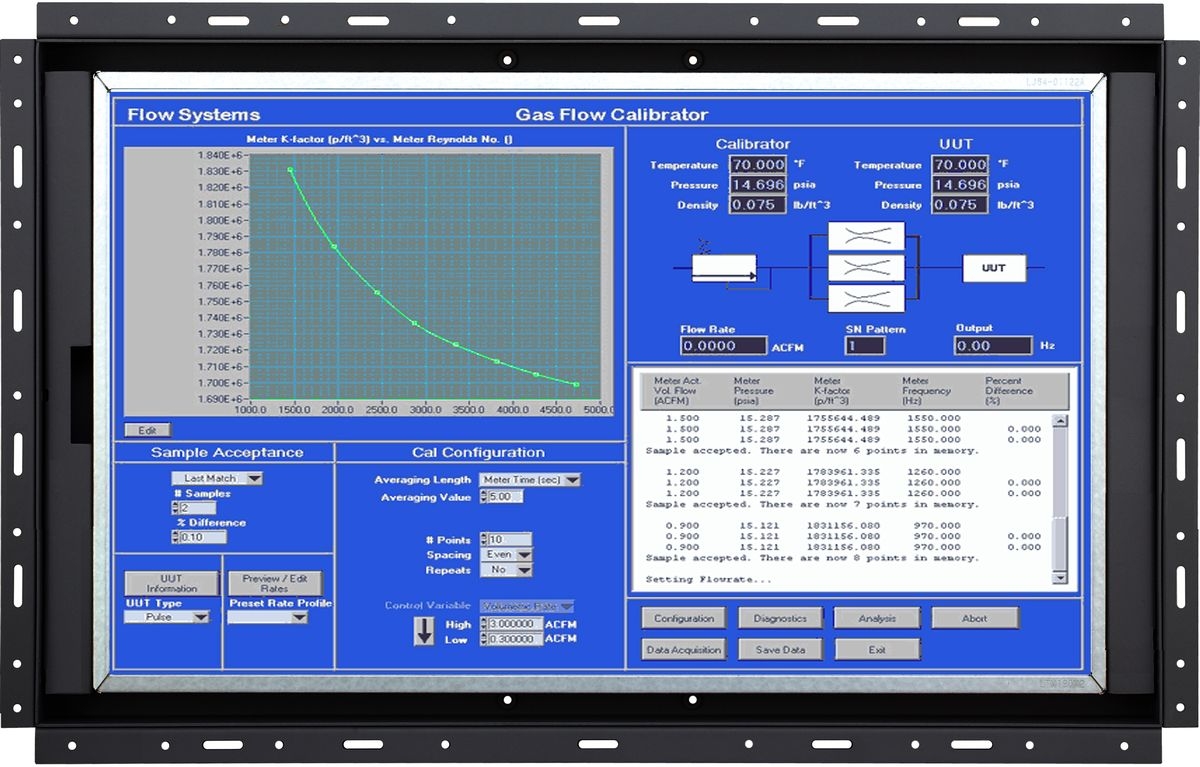The width and height of the screenshot is (1200, 767).
Task: Open the Spacing dropdown set to Even
Action: (506, 554)
